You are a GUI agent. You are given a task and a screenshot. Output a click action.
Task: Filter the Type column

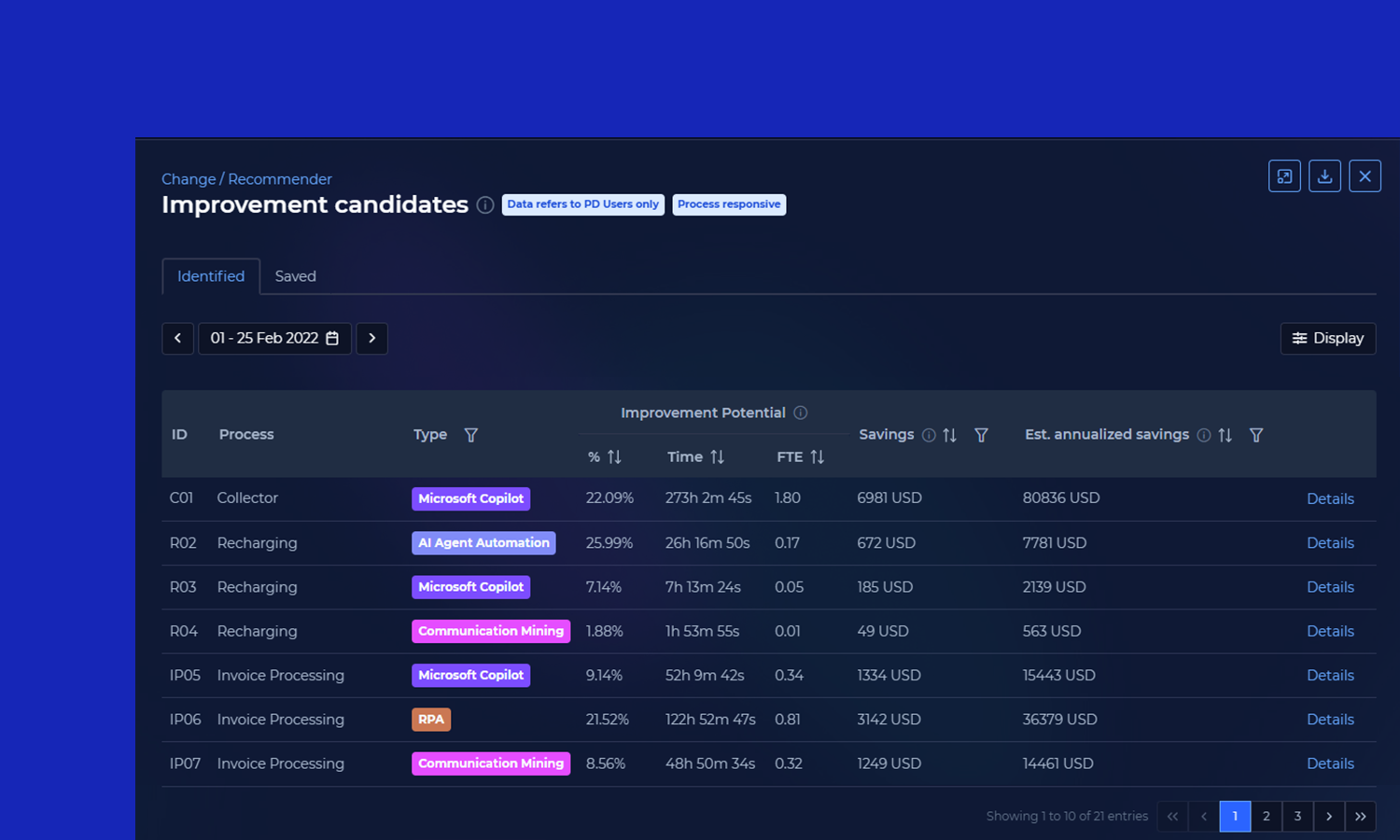tap(471, 435)
